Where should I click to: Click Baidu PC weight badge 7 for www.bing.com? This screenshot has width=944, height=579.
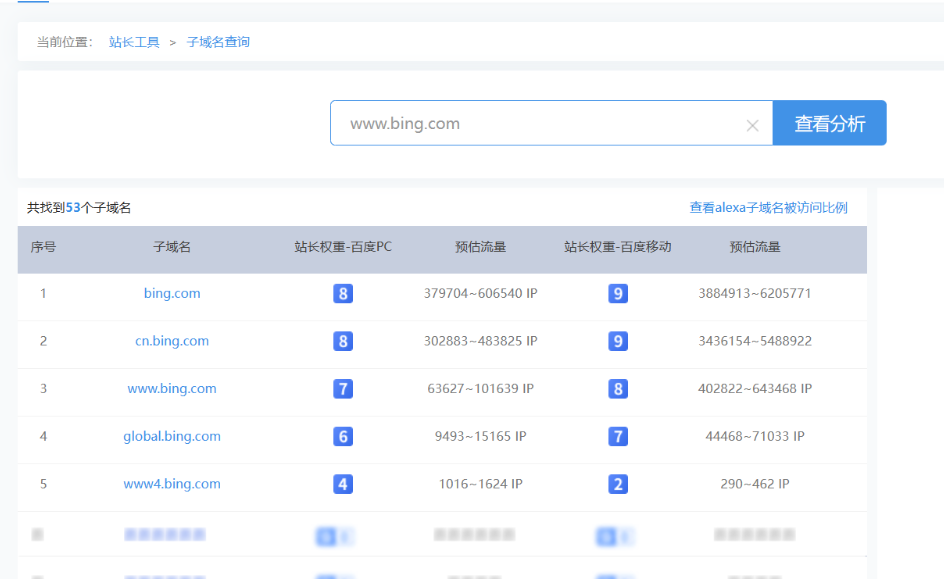click(x=343, y=389)
